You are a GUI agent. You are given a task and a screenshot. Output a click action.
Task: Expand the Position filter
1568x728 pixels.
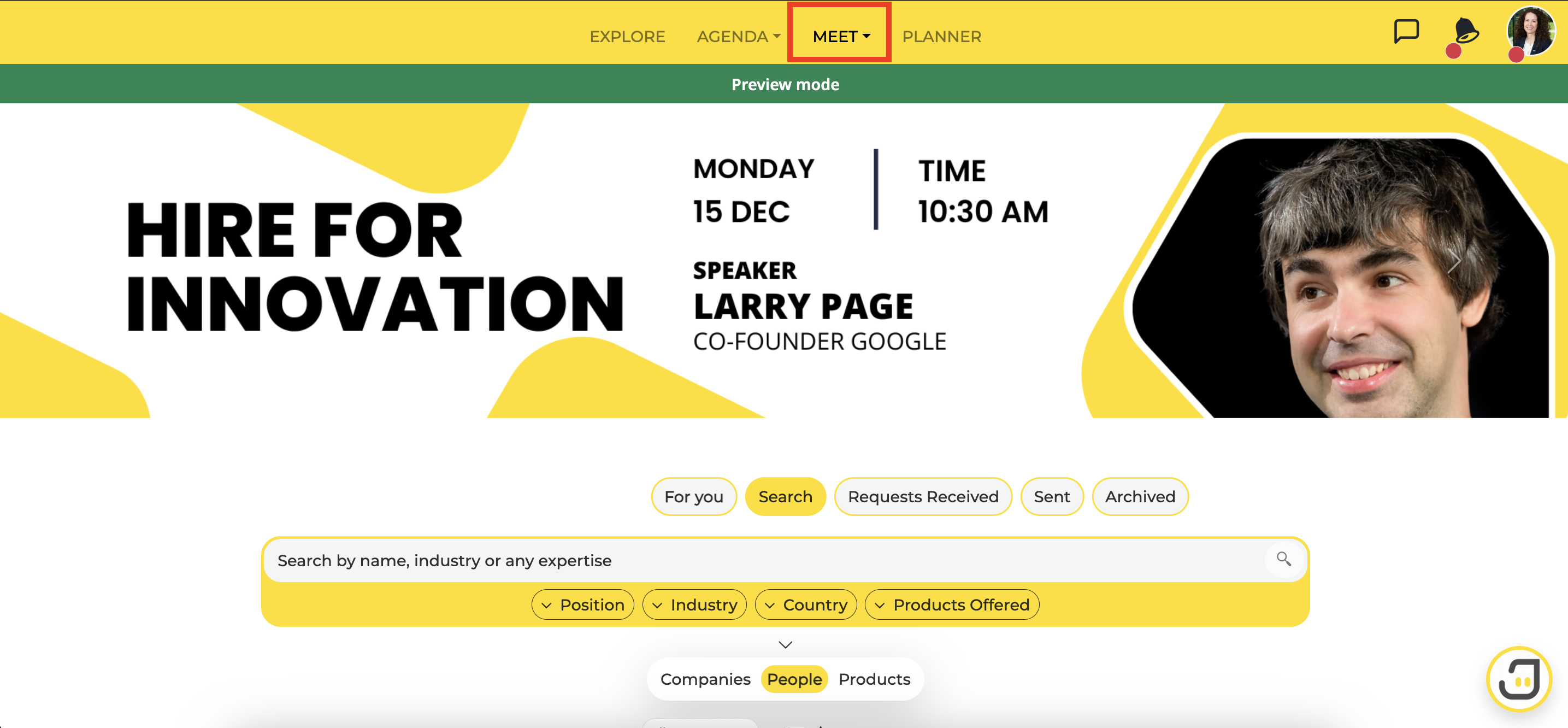point(582,604)
